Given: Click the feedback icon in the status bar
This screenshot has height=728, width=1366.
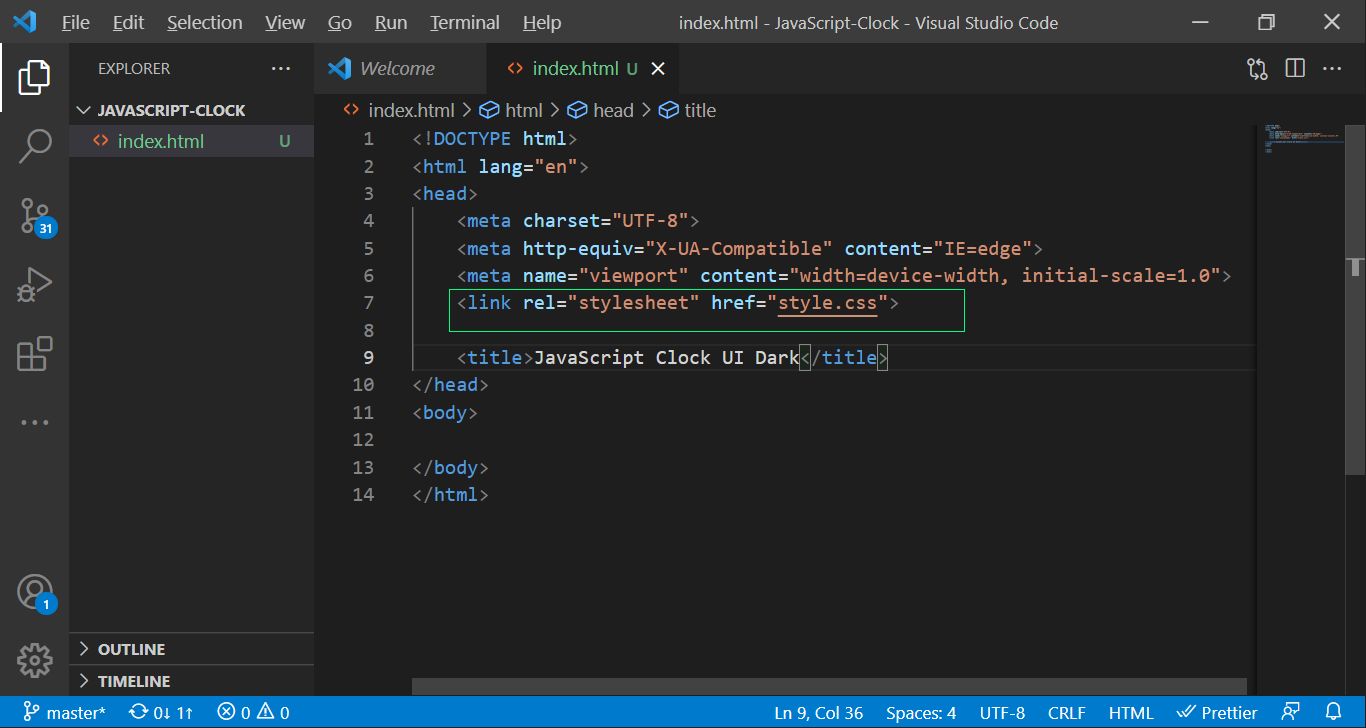Looking at the screenshot, I should (x=1291, y=713).
